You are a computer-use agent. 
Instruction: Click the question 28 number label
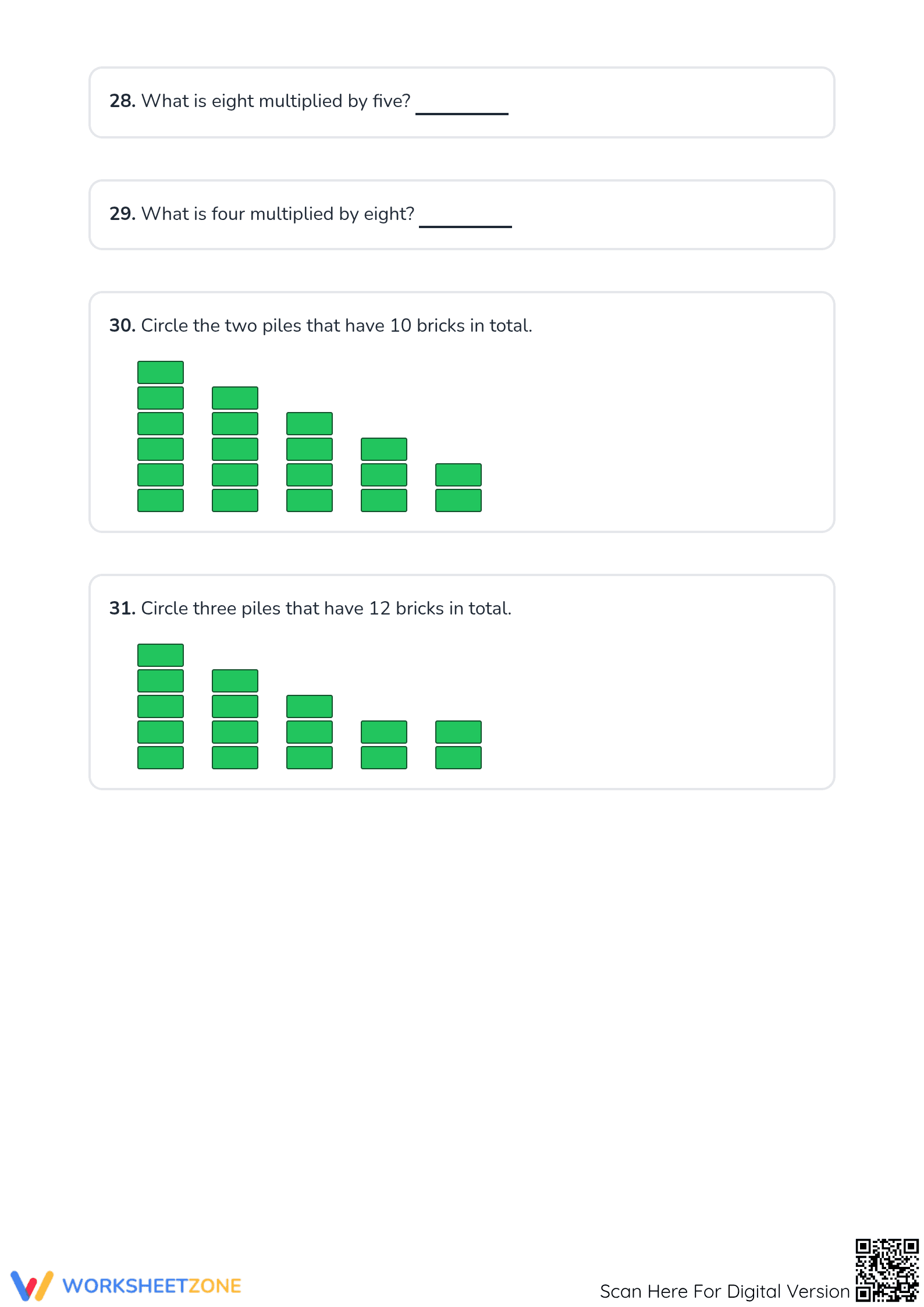tap(123, 101)
